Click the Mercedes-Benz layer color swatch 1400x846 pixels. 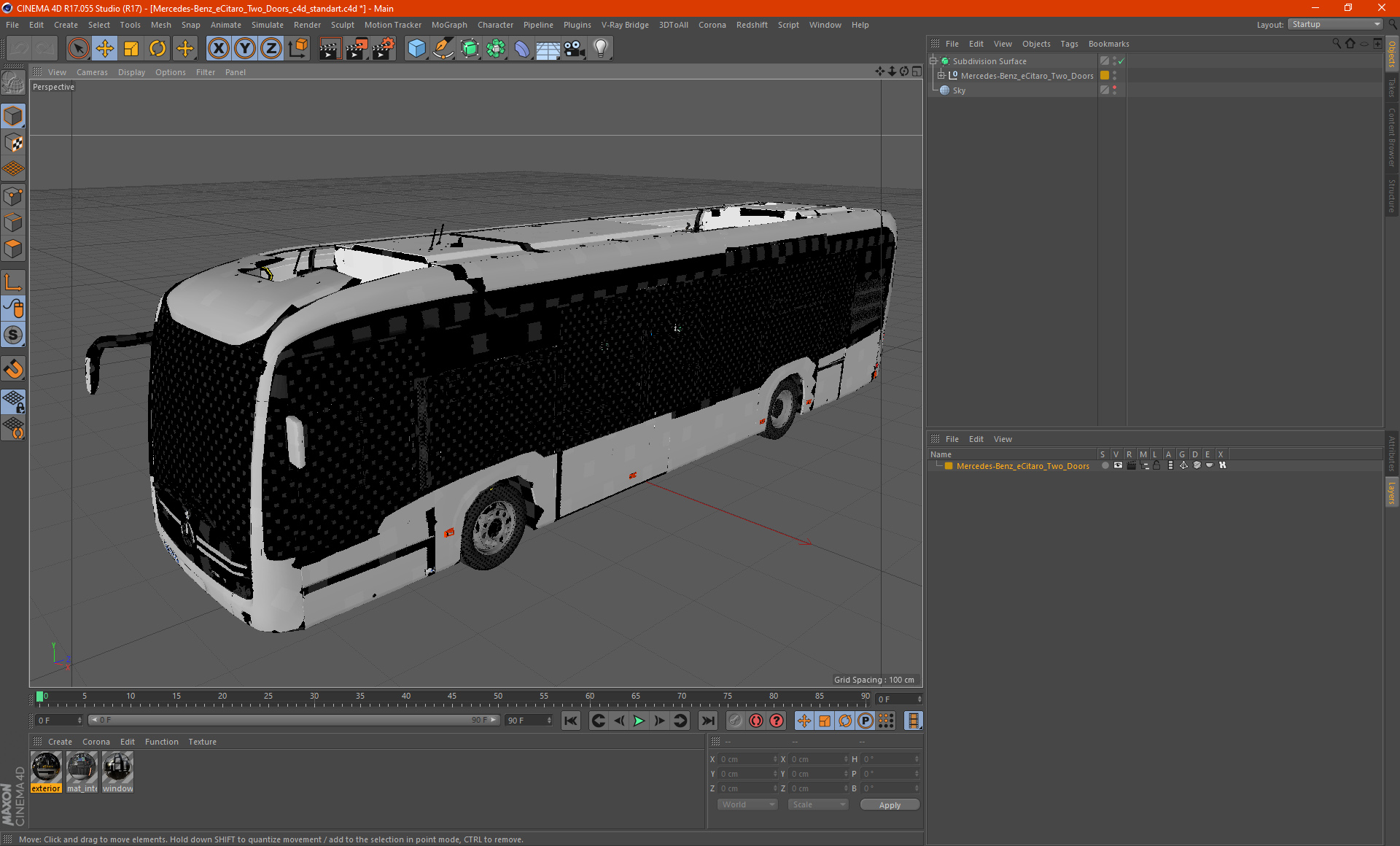pos(948,466)
